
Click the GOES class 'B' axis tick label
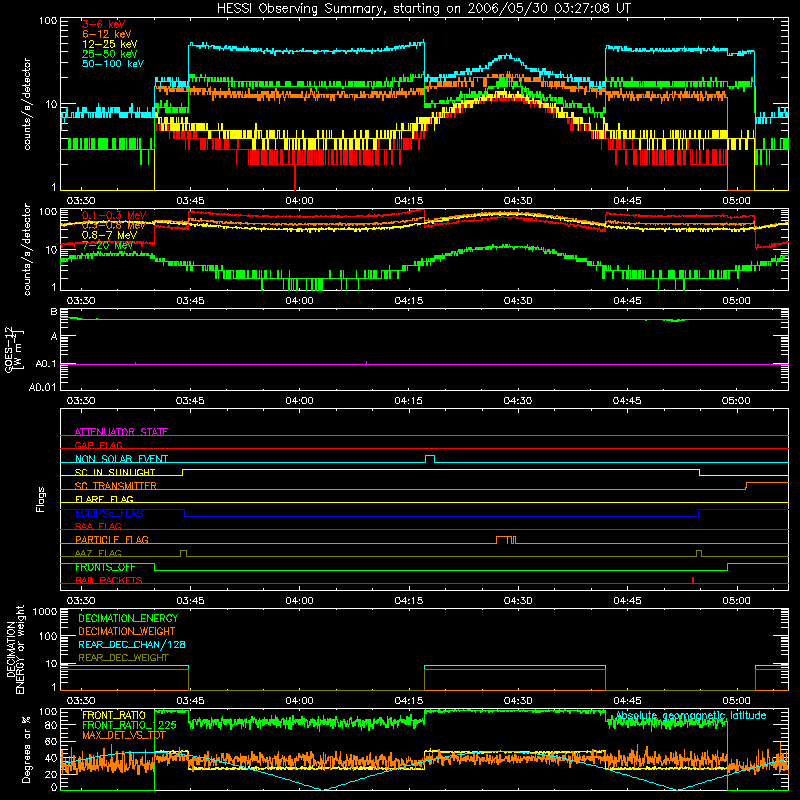coord(54,312)
